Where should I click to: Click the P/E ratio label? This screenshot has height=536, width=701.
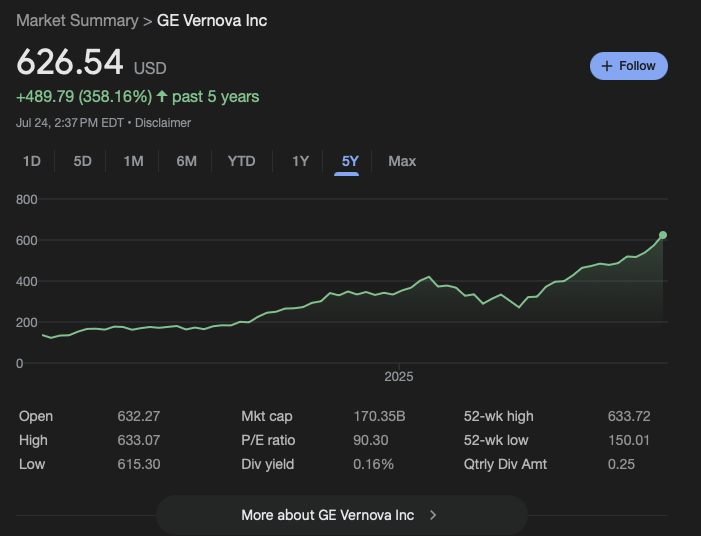[x=268, y=440]
